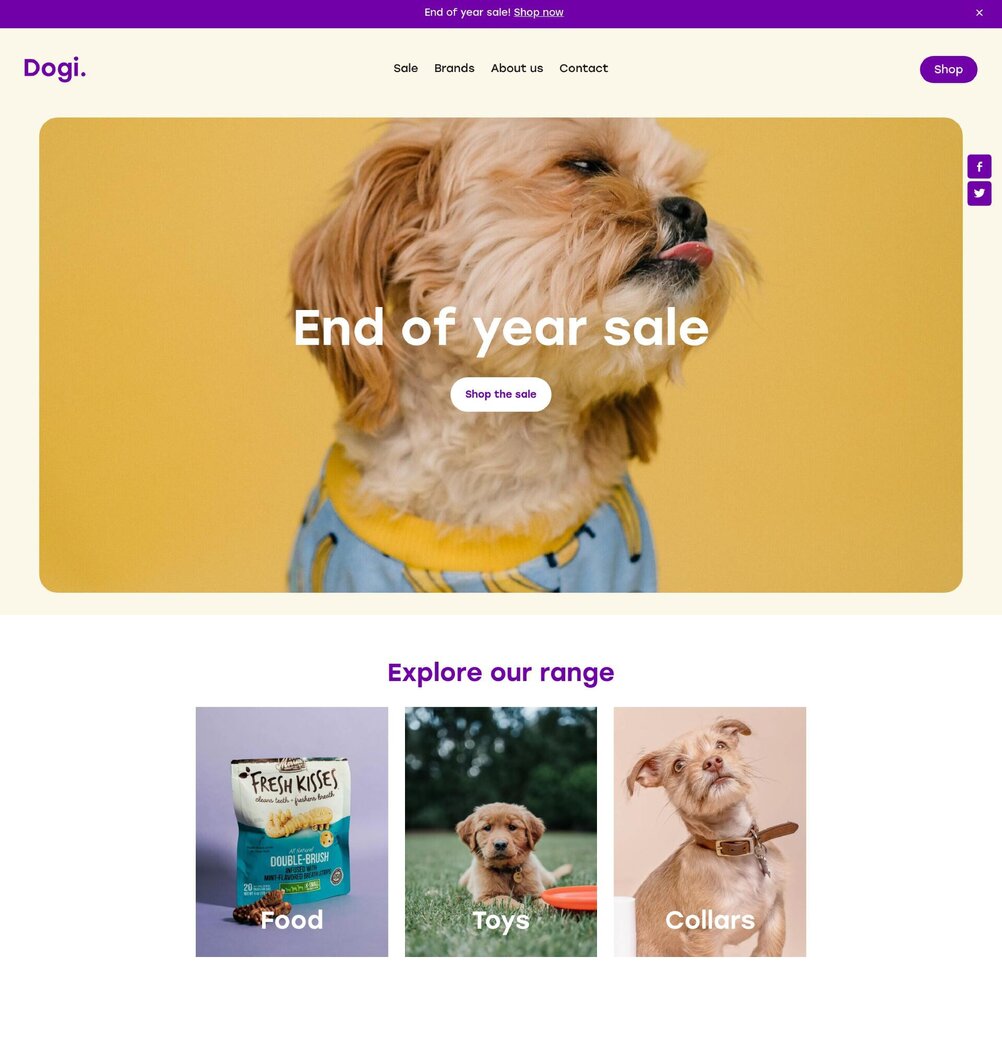Image resolution: width=1002 pixels, height=1053 pixels.
Task: Click the orange frisbee in the puppy photo
Action: (569, 898)
